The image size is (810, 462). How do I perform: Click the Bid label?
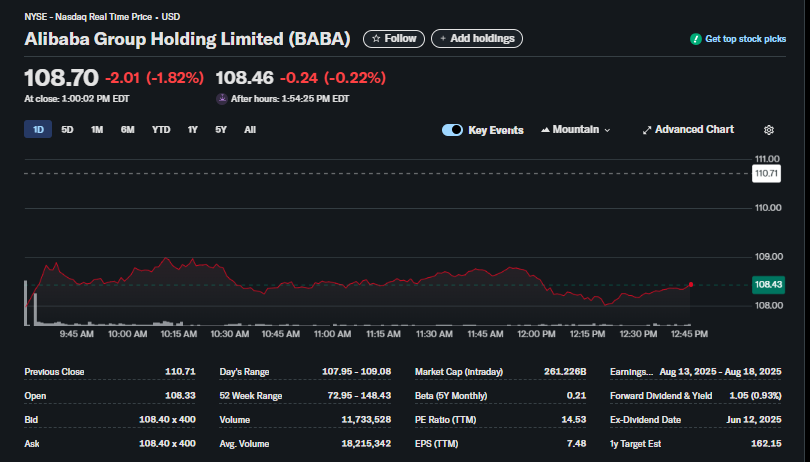pyautogui.click(x=31, y=420)
